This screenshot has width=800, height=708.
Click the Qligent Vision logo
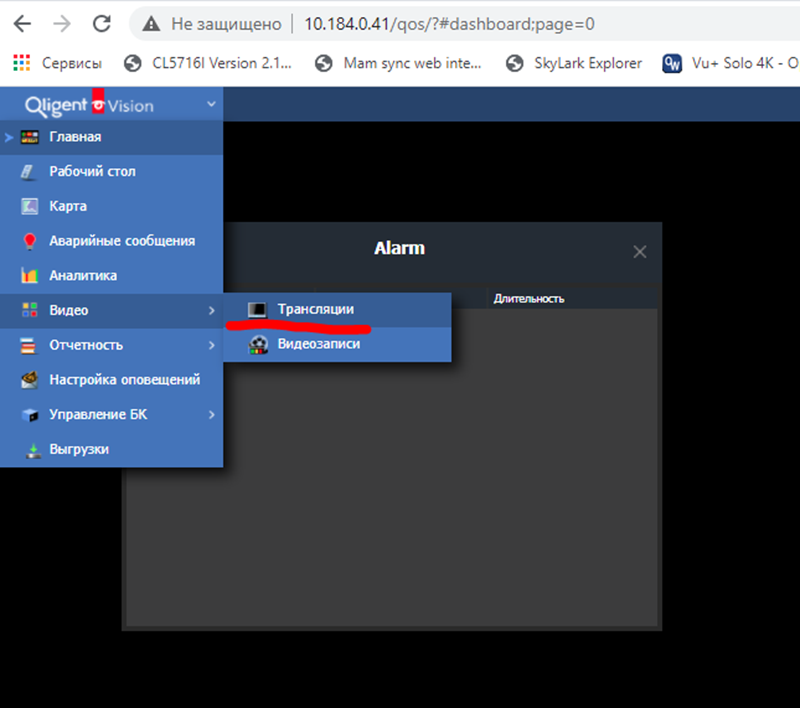89,105
